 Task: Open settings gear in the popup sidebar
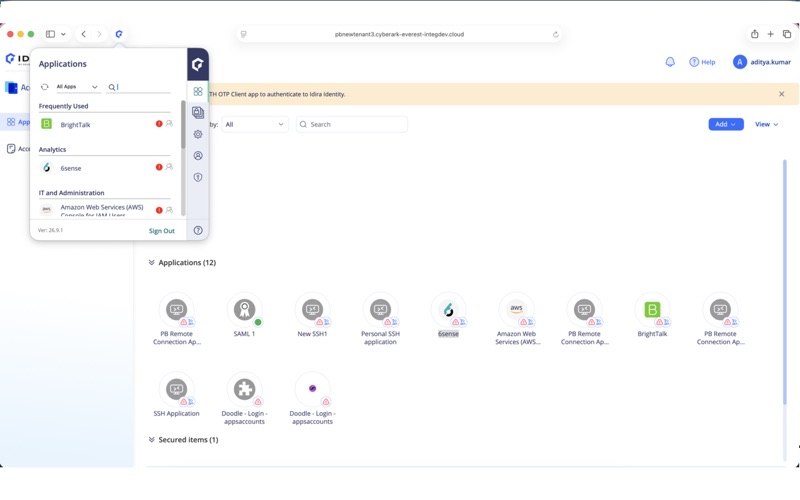pos(198,134)
